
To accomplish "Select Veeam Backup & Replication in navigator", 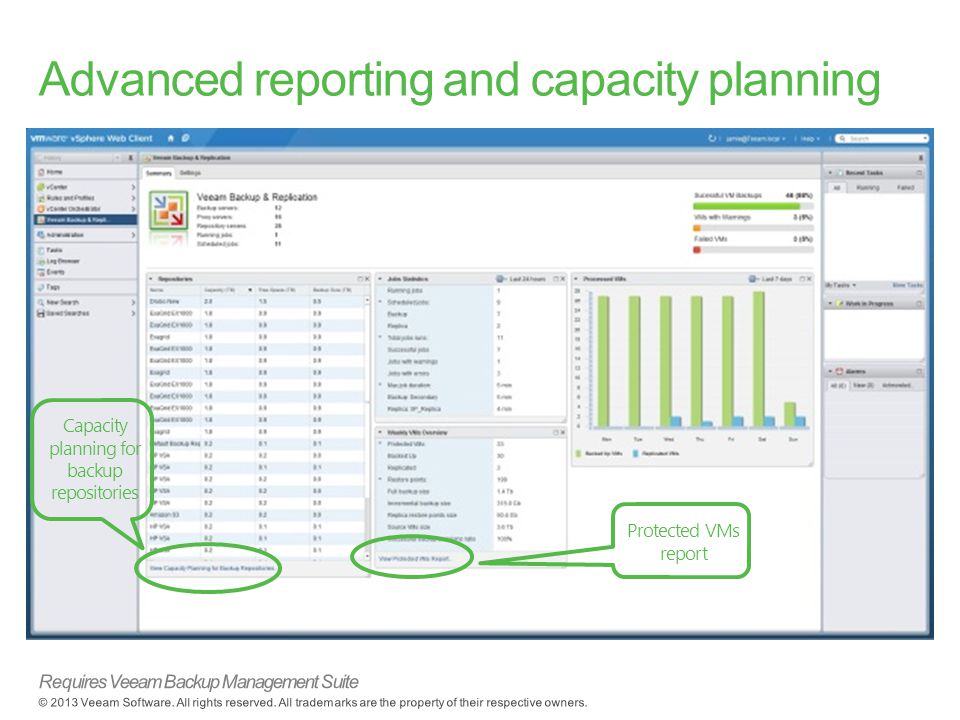I will click(x=85, y=219).
